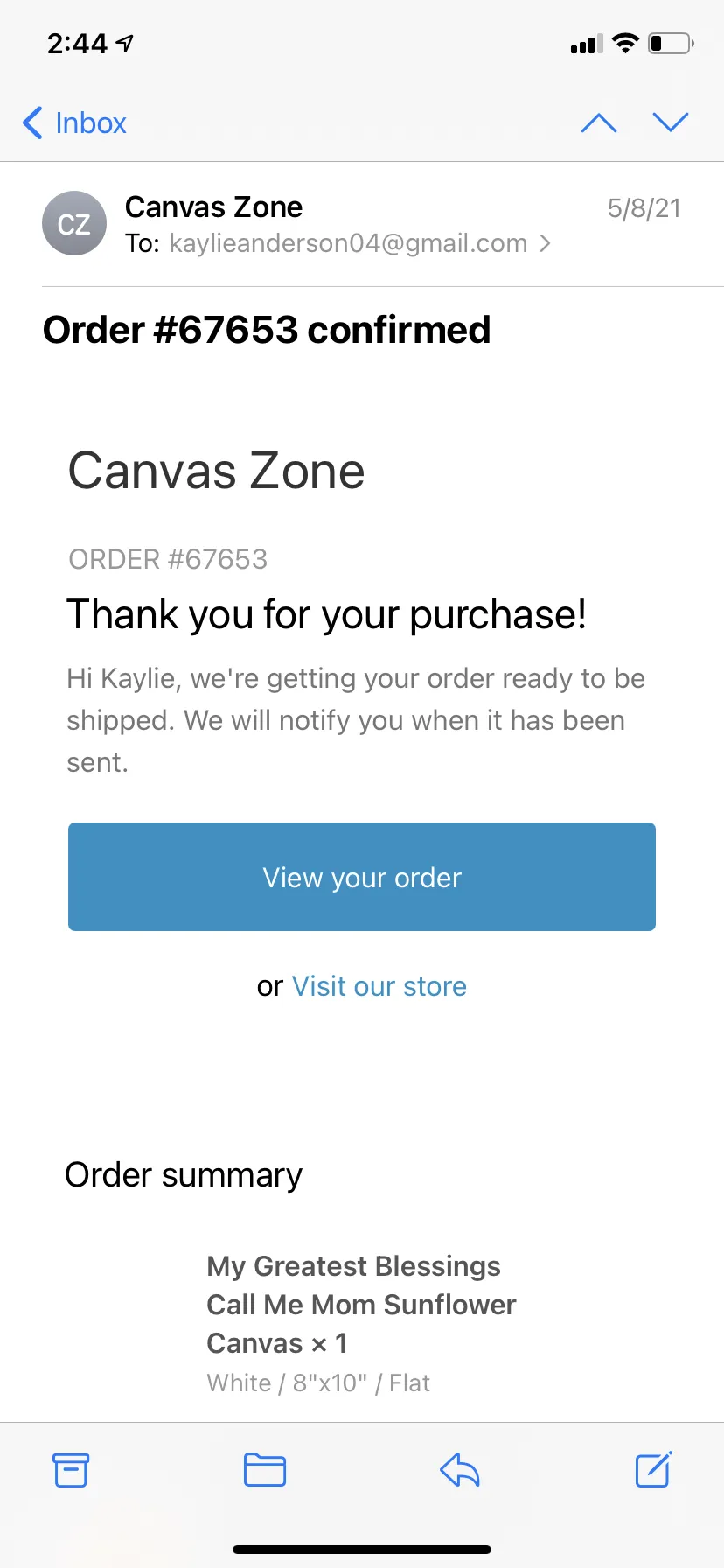Go to previous message with up arrow
The width and height of the screenshot is (724, 1568).
tap(599, 123)
